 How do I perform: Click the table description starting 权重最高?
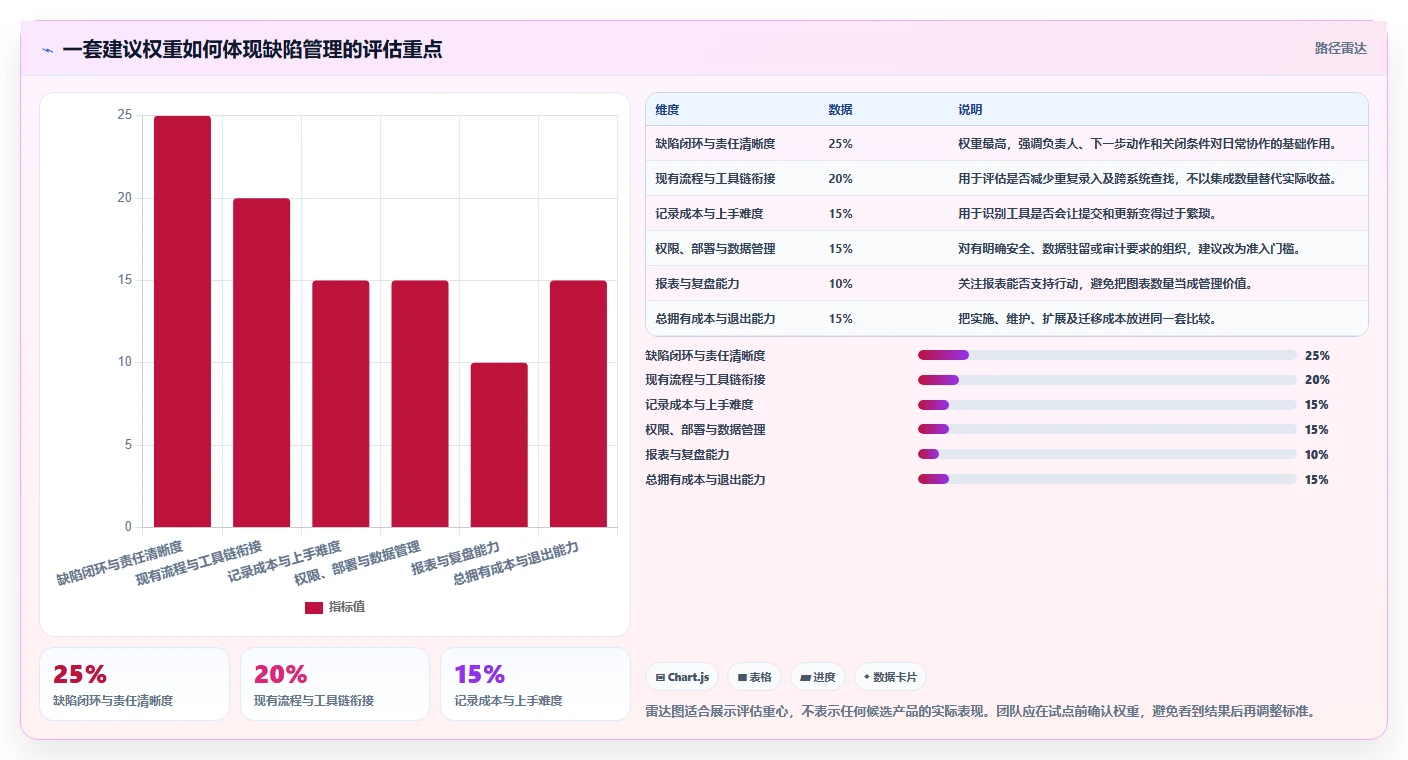point(1148,144)
